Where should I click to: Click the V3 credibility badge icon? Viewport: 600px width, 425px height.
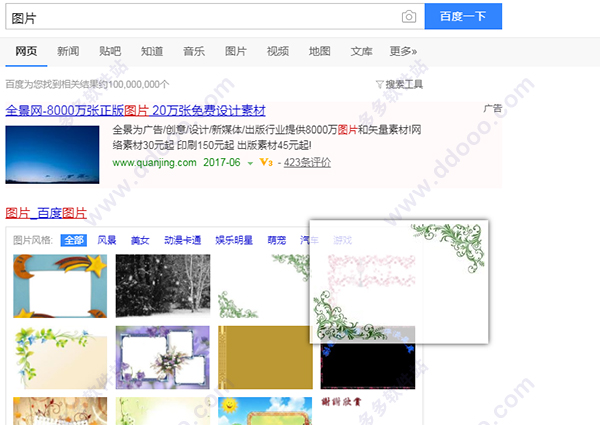coord(266,163)
